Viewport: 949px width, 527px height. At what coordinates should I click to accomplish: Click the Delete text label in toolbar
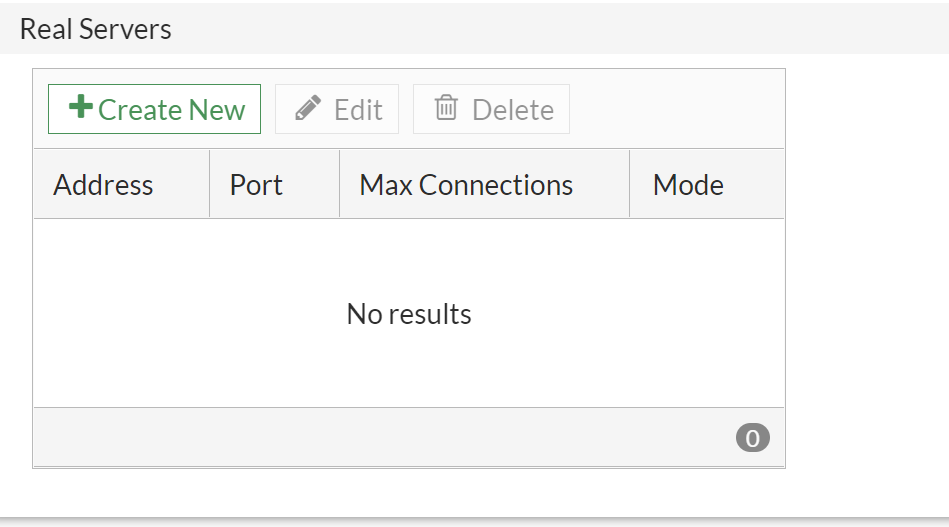(513, 110)
